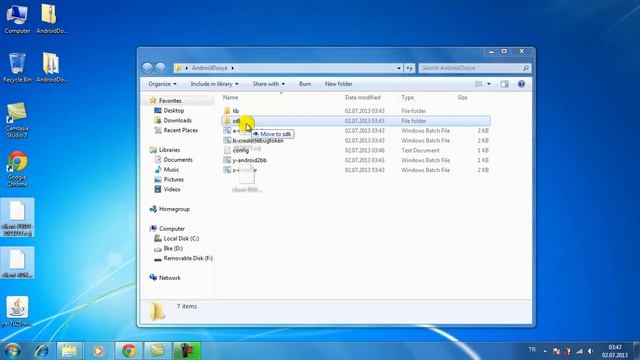Sort by Date modified column header
640x360 pixels.
coord(362,98)
